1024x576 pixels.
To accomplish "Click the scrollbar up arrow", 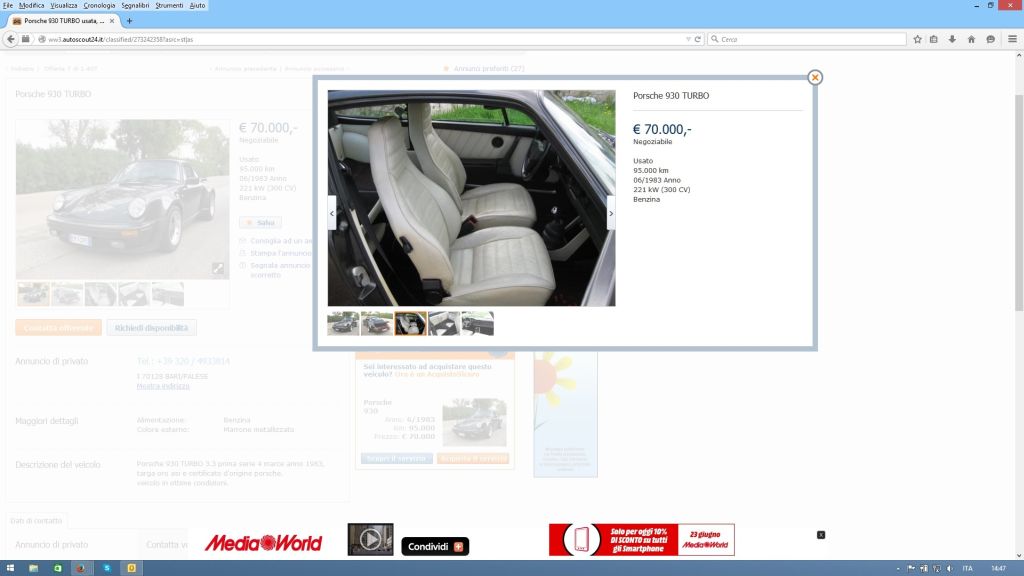I will click(1019, 56).
